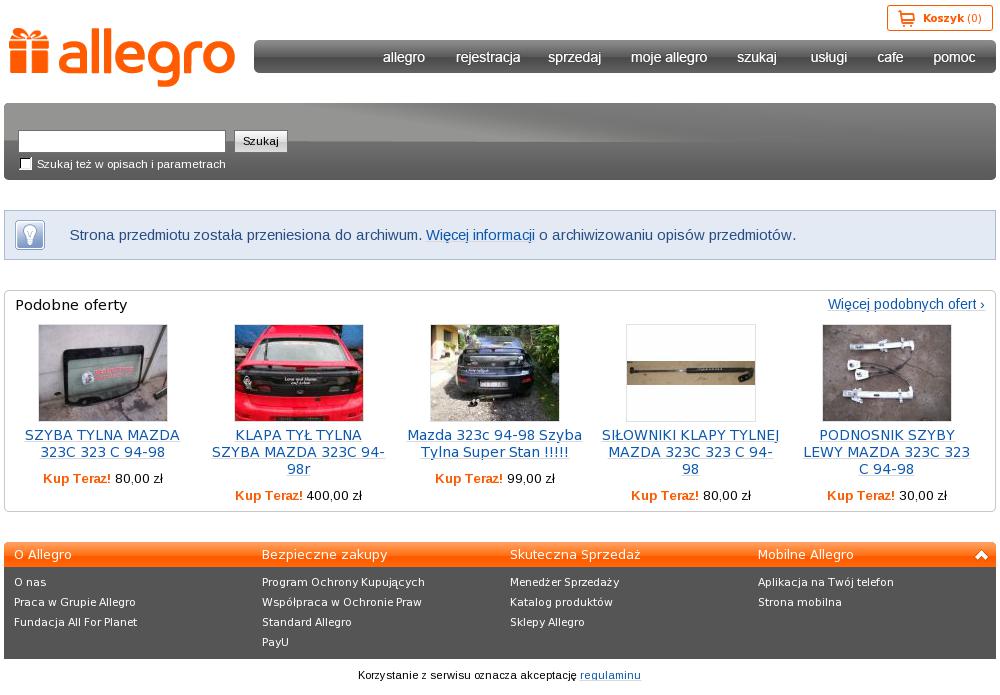Open the allegro menu item
Image resolution: width=1000 pixels, height=695 pixels.
(x=404, y=57)
